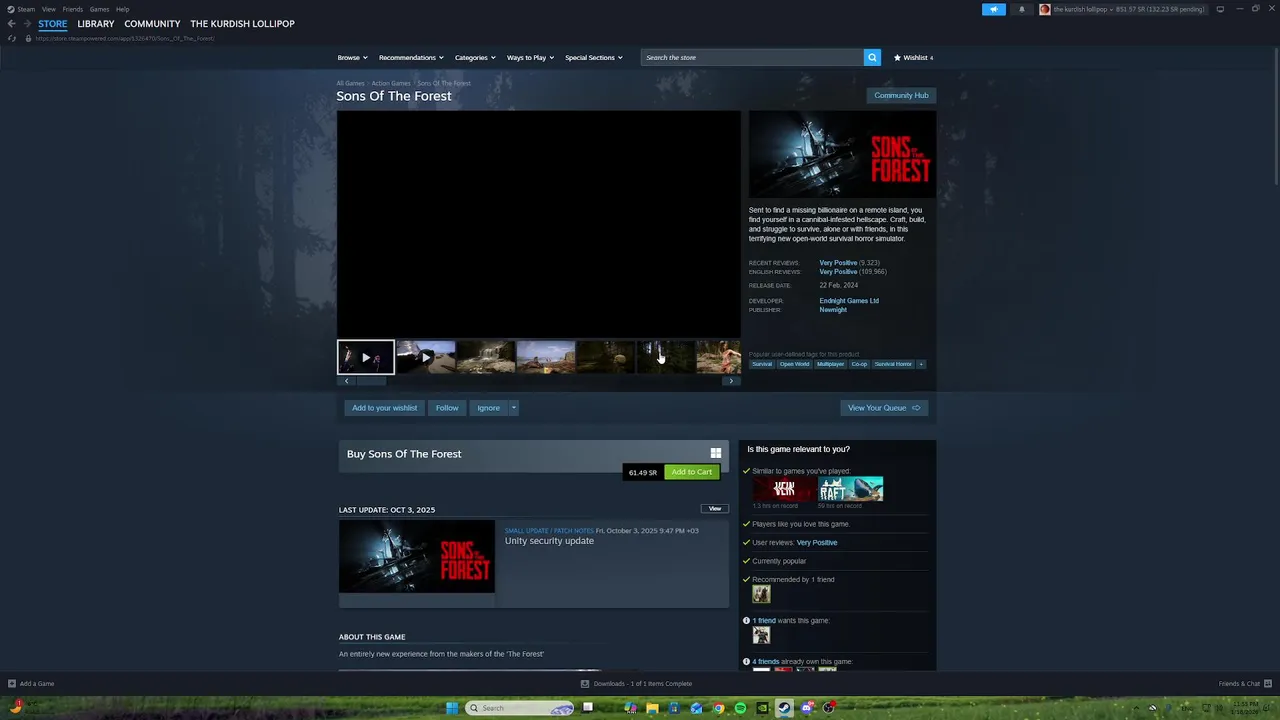This screenshot has width=1280, height=720.
Task: Click the media strip horizontal scrollbar handle
Action: [x=371, y=381]
